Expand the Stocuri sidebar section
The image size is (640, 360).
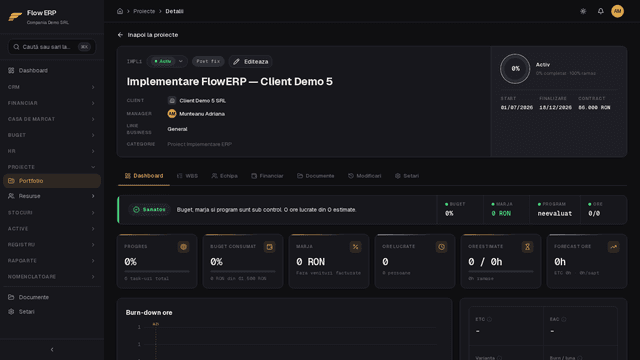click(x=52, y=213)
